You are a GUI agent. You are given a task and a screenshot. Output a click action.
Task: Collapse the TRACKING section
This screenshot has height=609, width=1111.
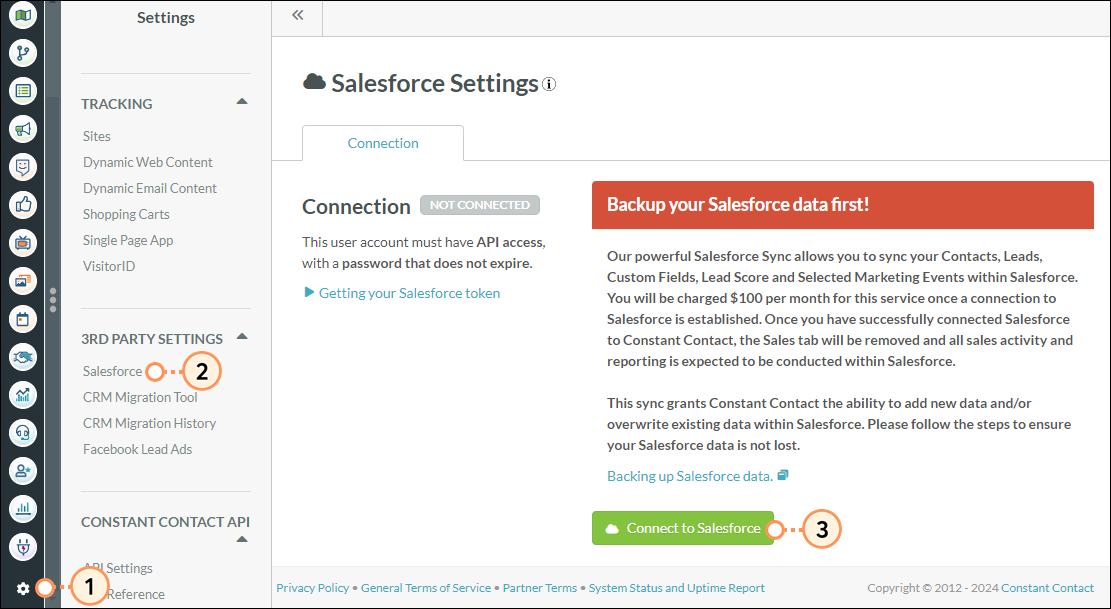tap(242, 102)
